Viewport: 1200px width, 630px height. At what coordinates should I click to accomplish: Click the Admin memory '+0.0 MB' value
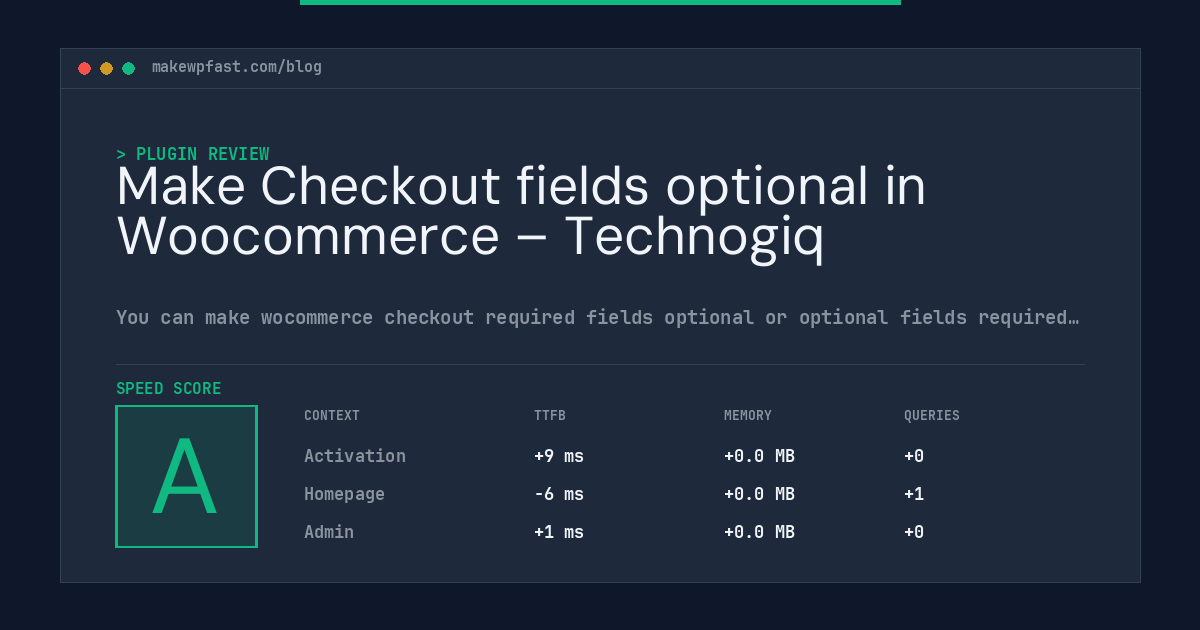(x=759, y=532)
